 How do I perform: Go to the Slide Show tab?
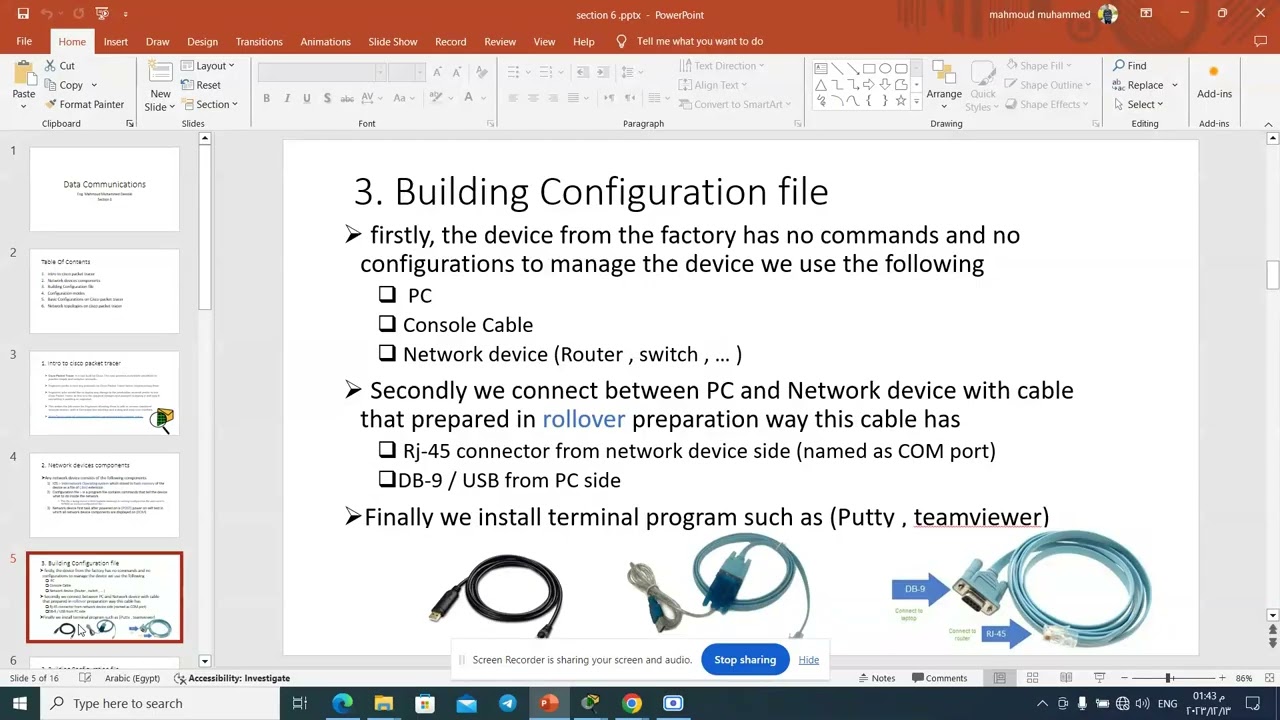click(x=392, y=41)
